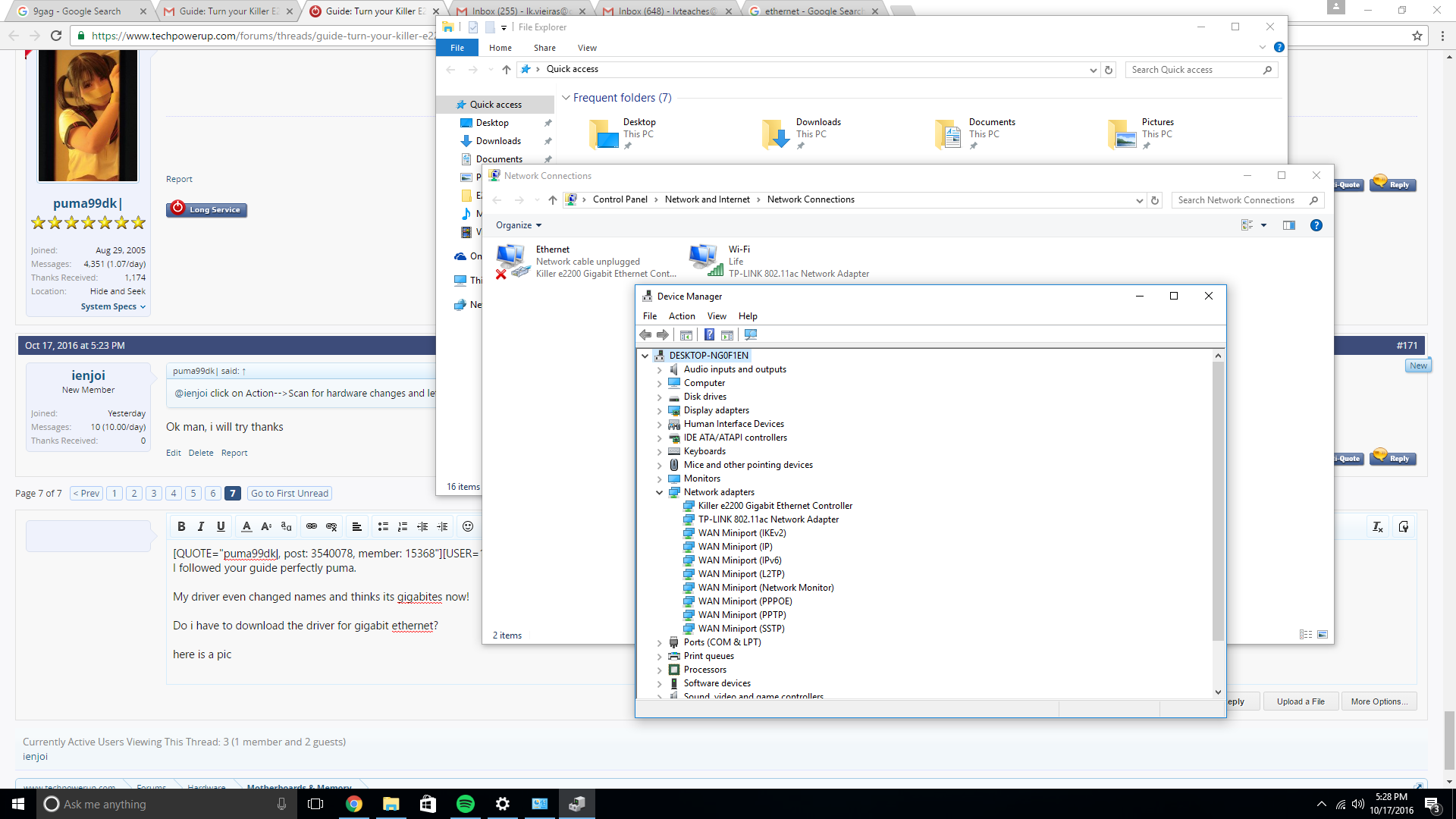
Task: Click Search Network Connections field
Action: (1247, 200)
